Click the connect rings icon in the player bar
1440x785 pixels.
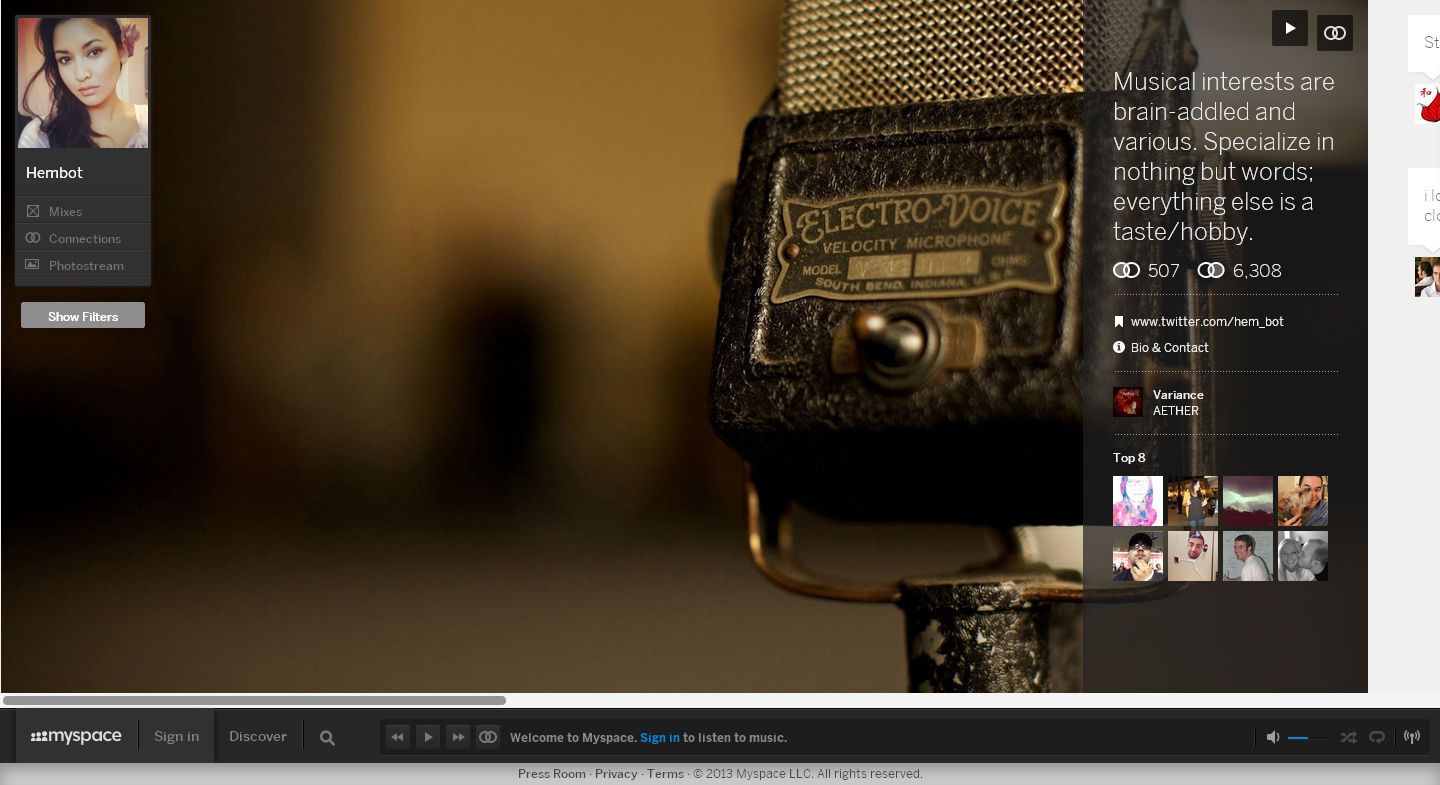488,737
